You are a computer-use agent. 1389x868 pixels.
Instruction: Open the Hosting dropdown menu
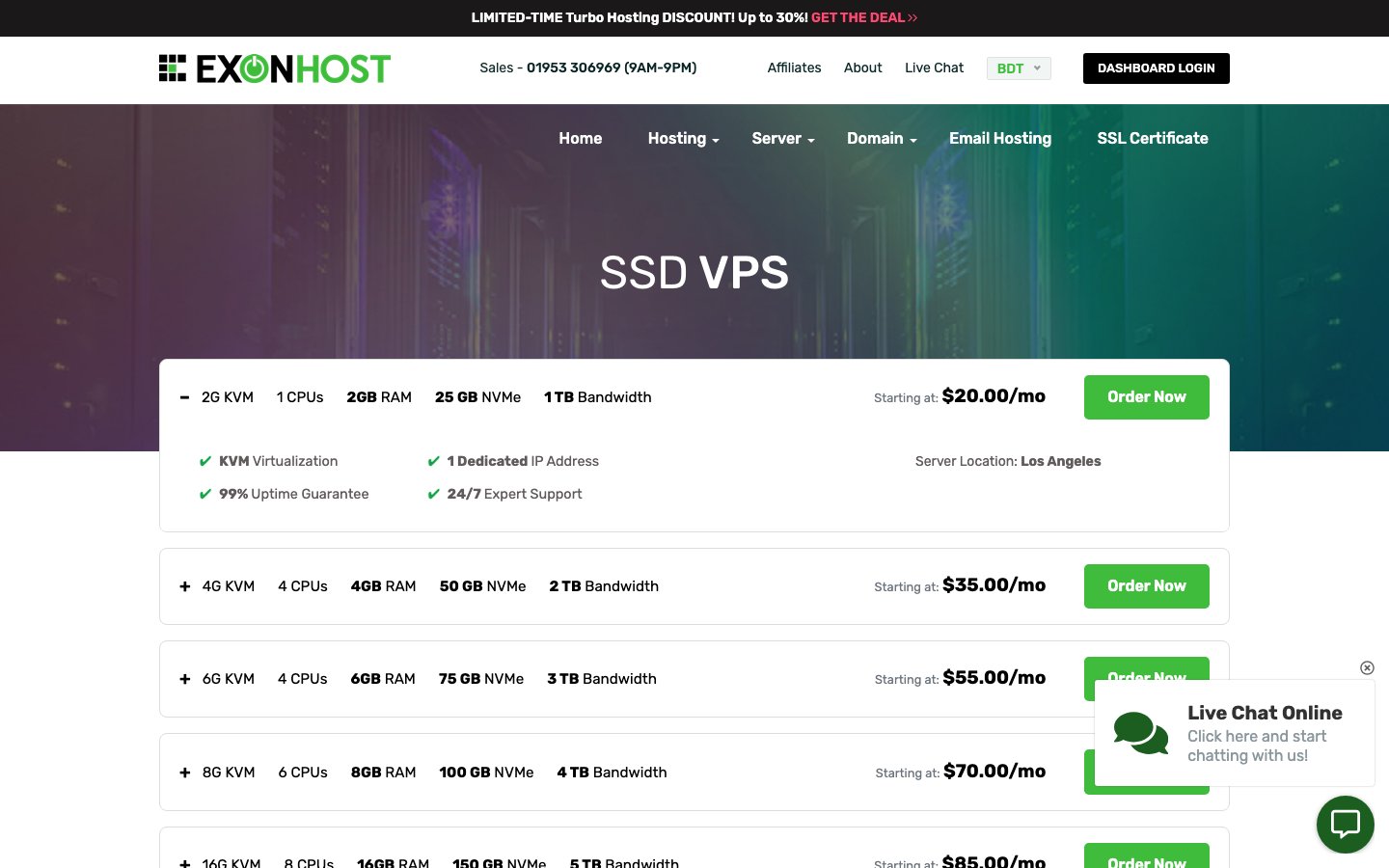683,138
